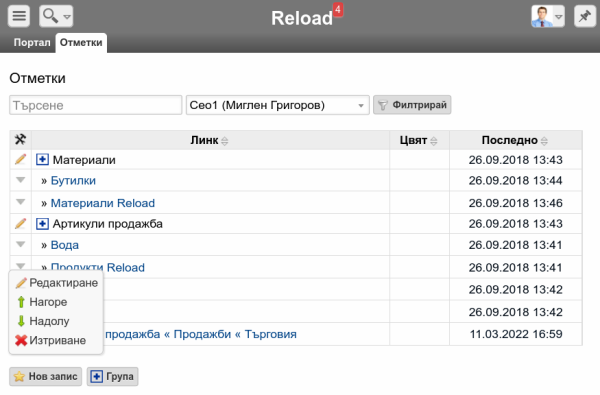Open row menu arrow for Вода
The height and width of the screenshot is (395, 600).
click(21, 245)
